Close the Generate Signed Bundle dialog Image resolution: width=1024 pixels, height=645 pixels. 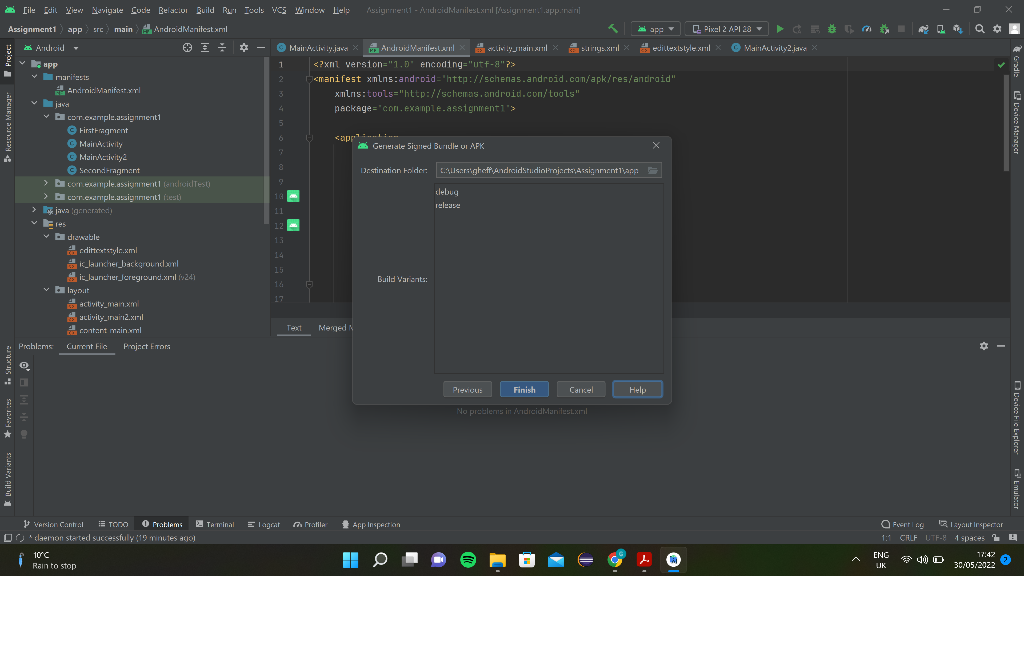656,146
